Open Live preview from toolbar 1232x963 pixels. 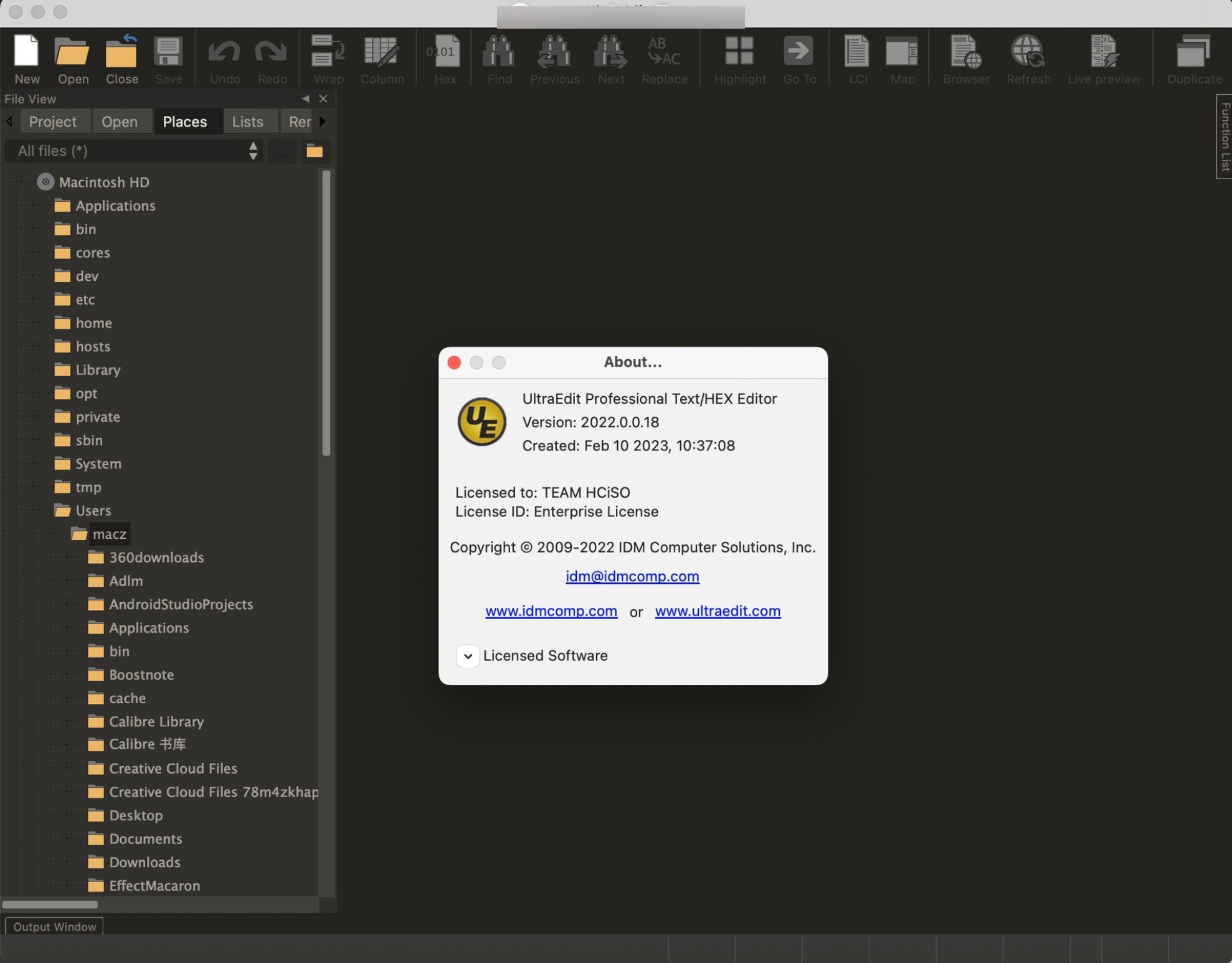[x=1104, y=59]
